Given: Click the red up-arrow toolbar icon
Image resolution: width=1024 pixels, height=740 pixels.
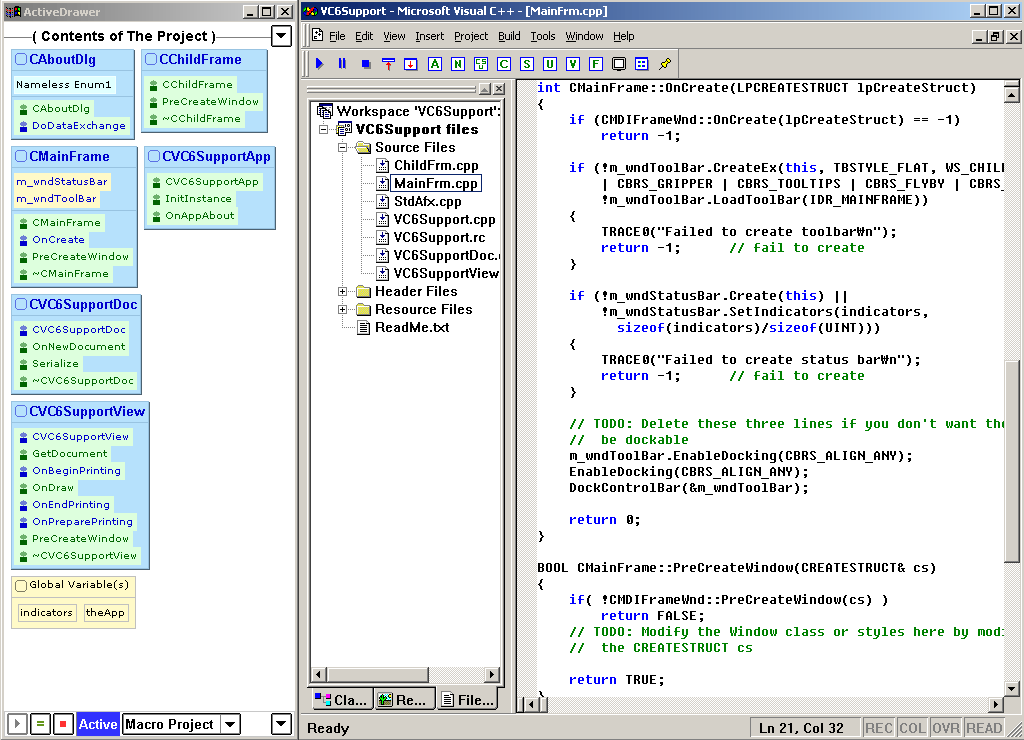Looking at the screenshot, I should point(389,64).
